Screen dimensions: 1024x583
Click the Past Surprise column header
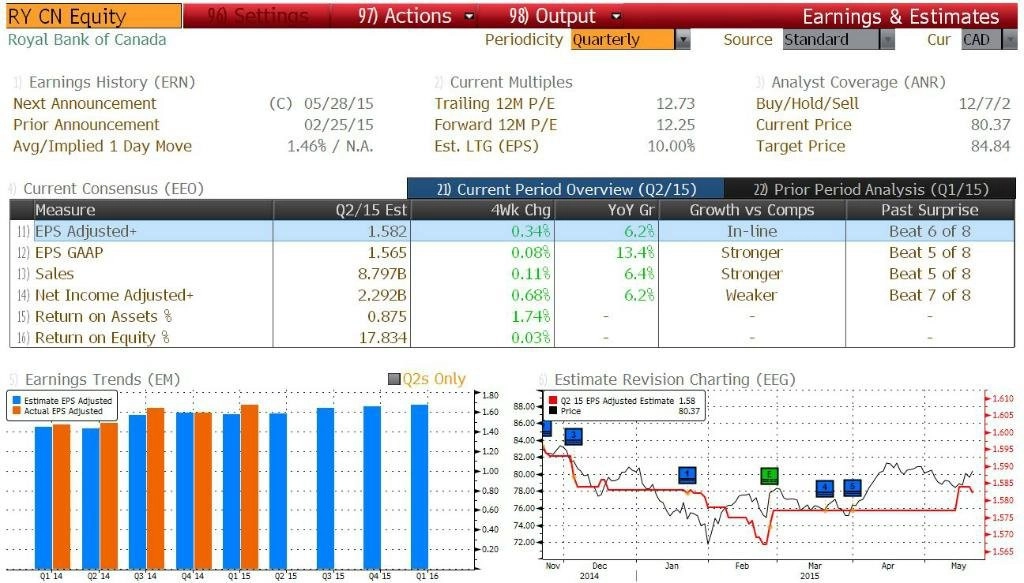[x=930, y=210]
